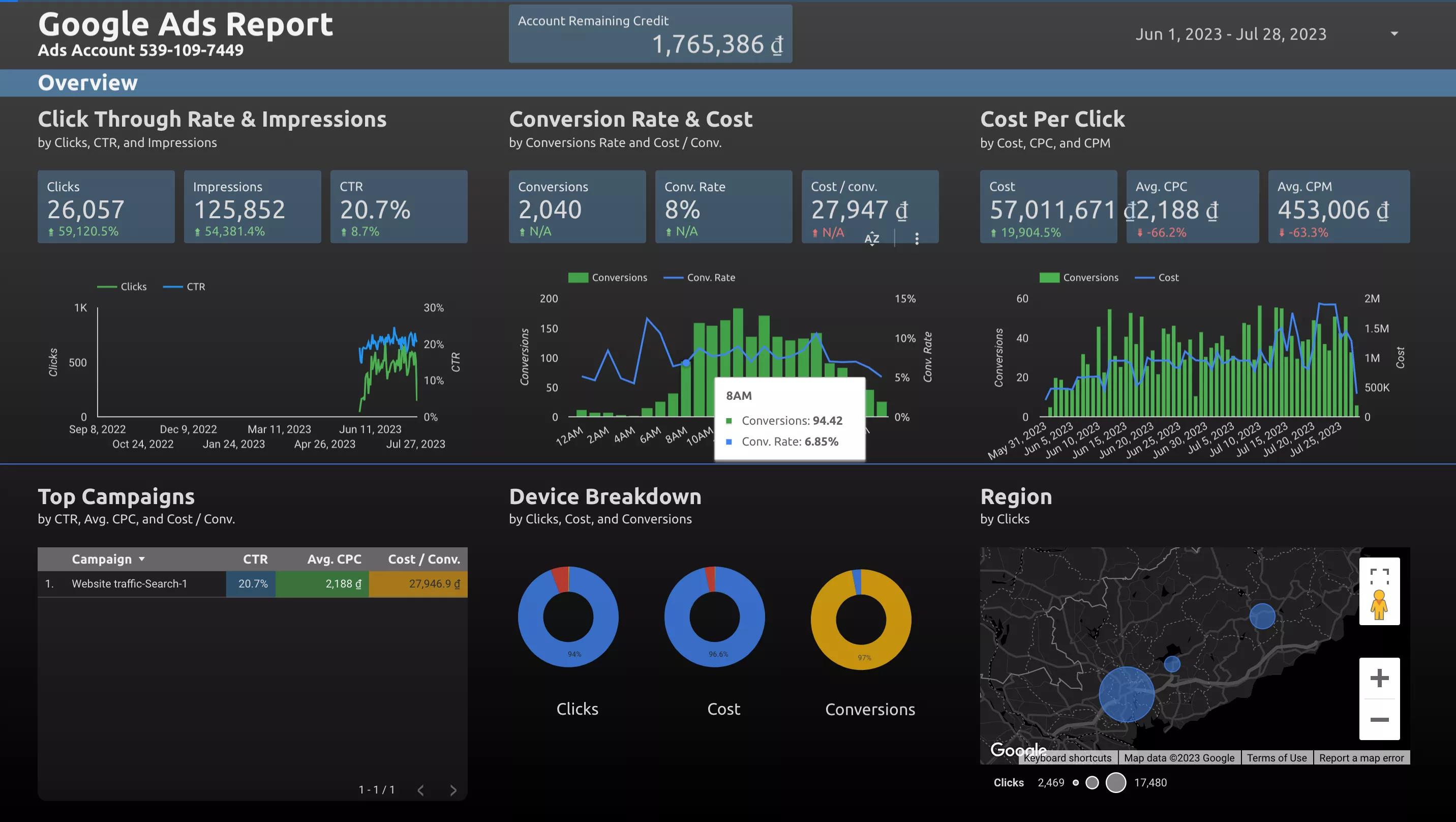
Task: Click the Google logo on the map
Action: (1017, 750)
